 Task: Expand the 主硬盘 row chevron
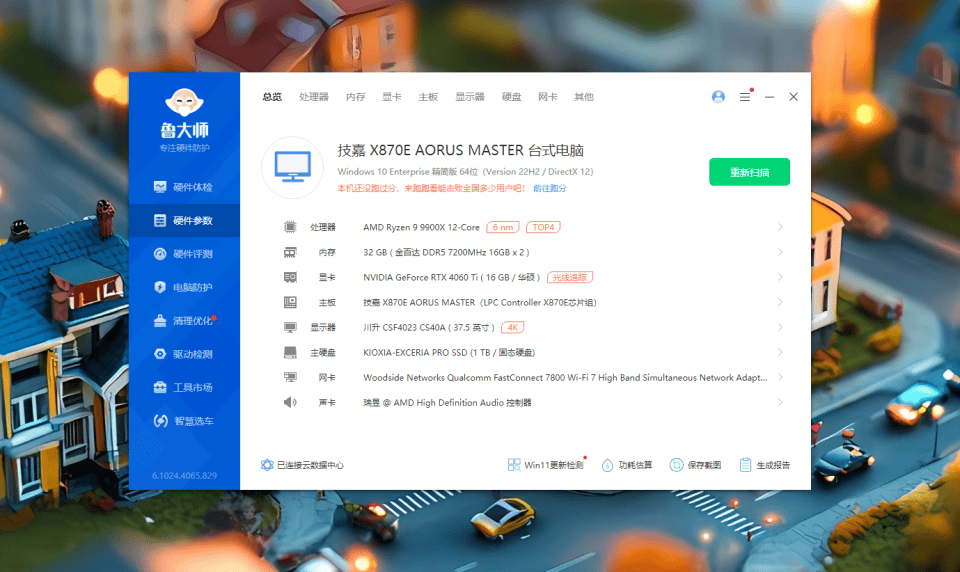[x=780, y=353]
